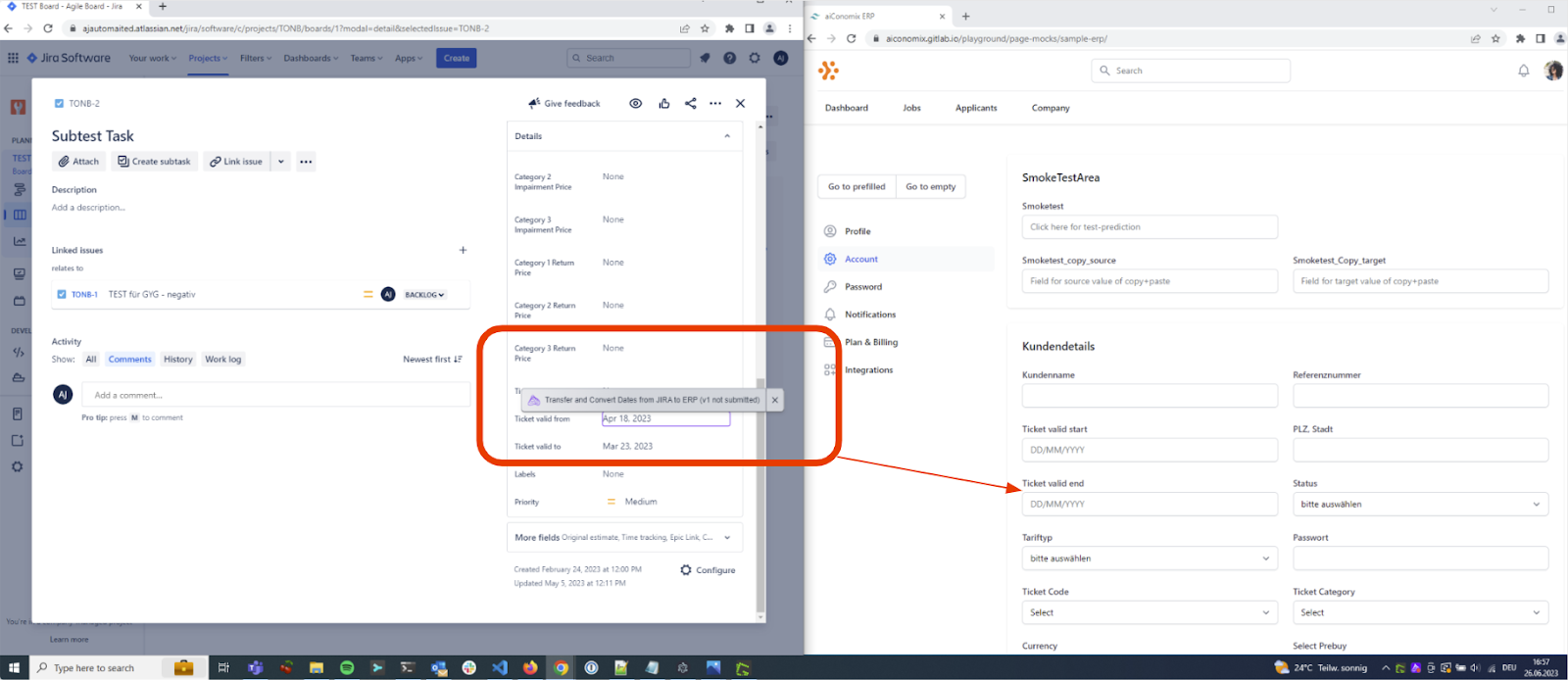Click the Add a description field
This screenshot has height=680, width=1568.
coord(88,208)
